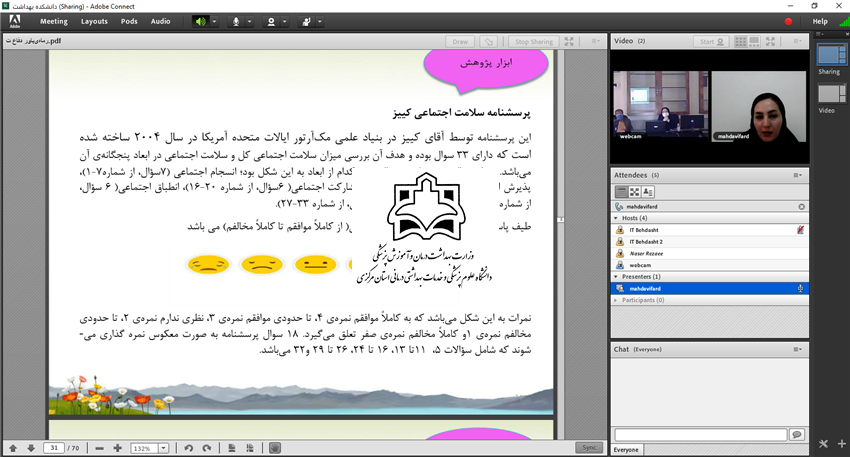This screenshot has width=850, height=457.
Task: Maximize the Video pod
Action: tap(770, 41)
